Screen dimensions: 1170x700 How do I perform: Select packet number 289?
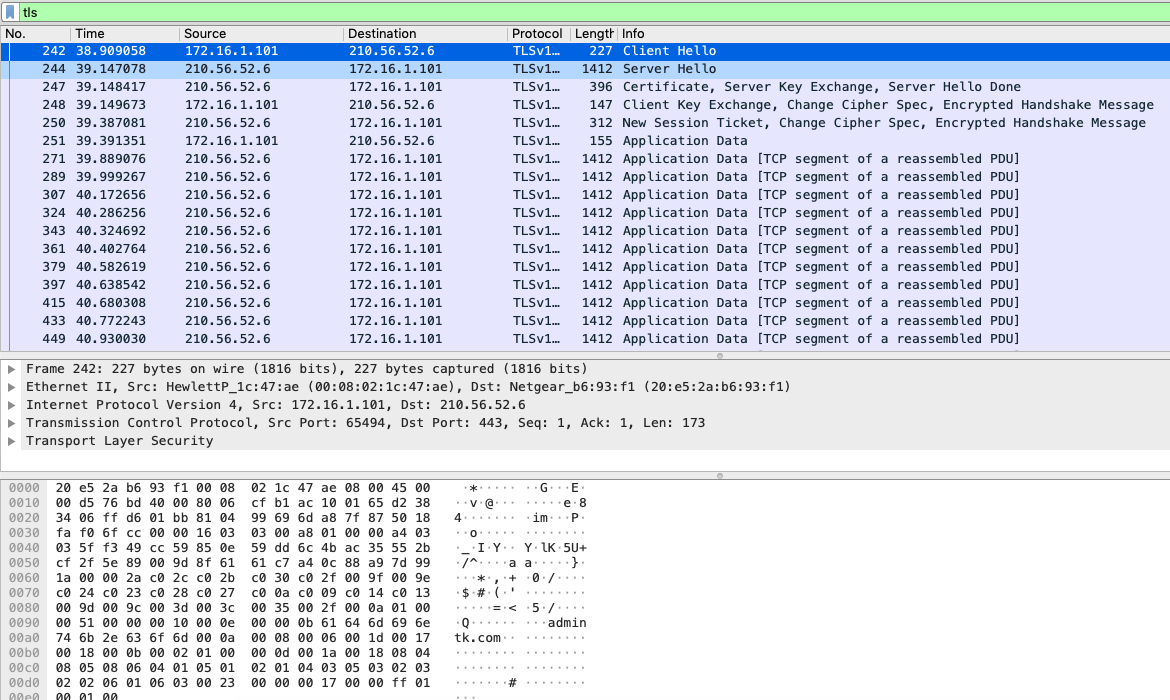tap(585, 177)
